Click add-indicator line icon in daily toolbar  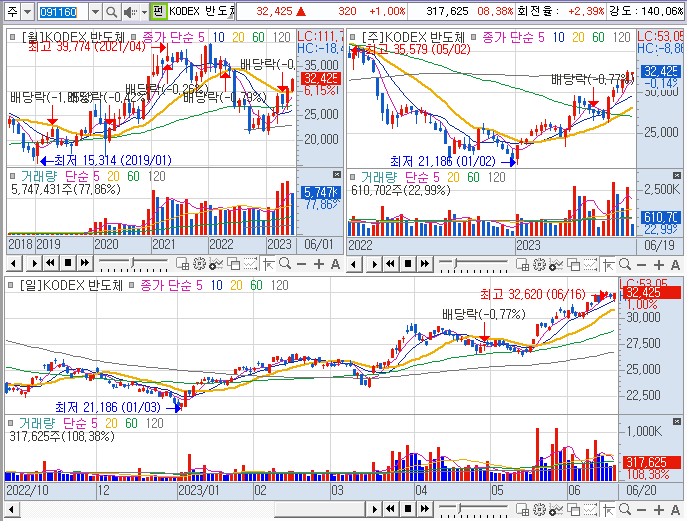tap(556, 509)
